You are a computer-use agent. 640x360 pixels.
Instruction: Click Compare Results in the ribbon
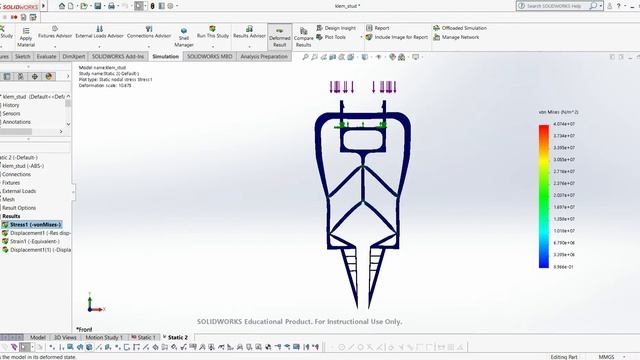303,37
